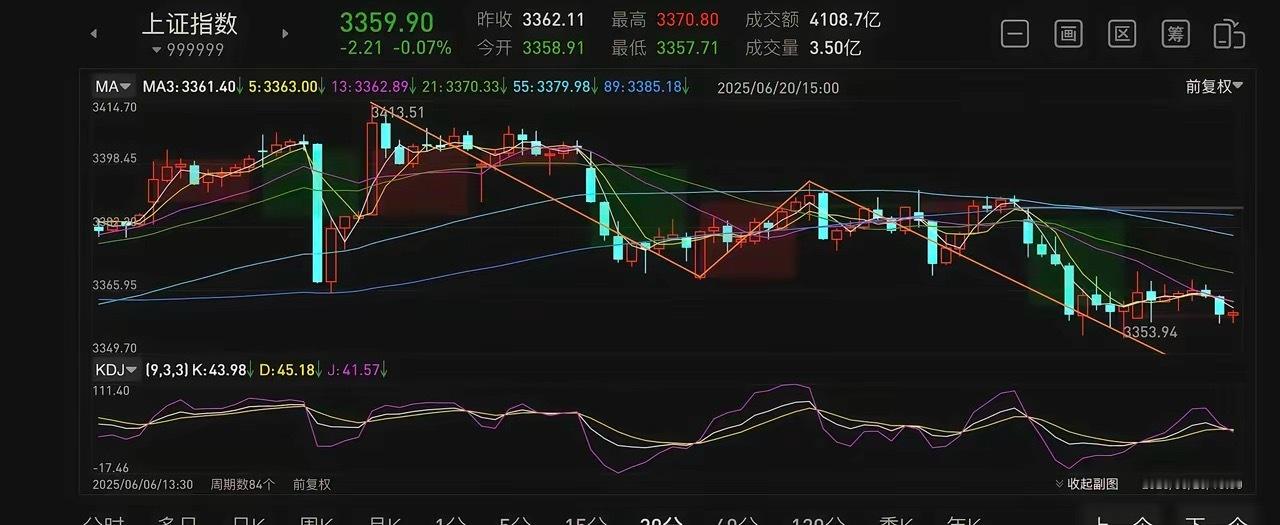Viewport: 1280px width, 525px height.
Task: Click the J:41.57 value
Action: (x=358, y=370)
